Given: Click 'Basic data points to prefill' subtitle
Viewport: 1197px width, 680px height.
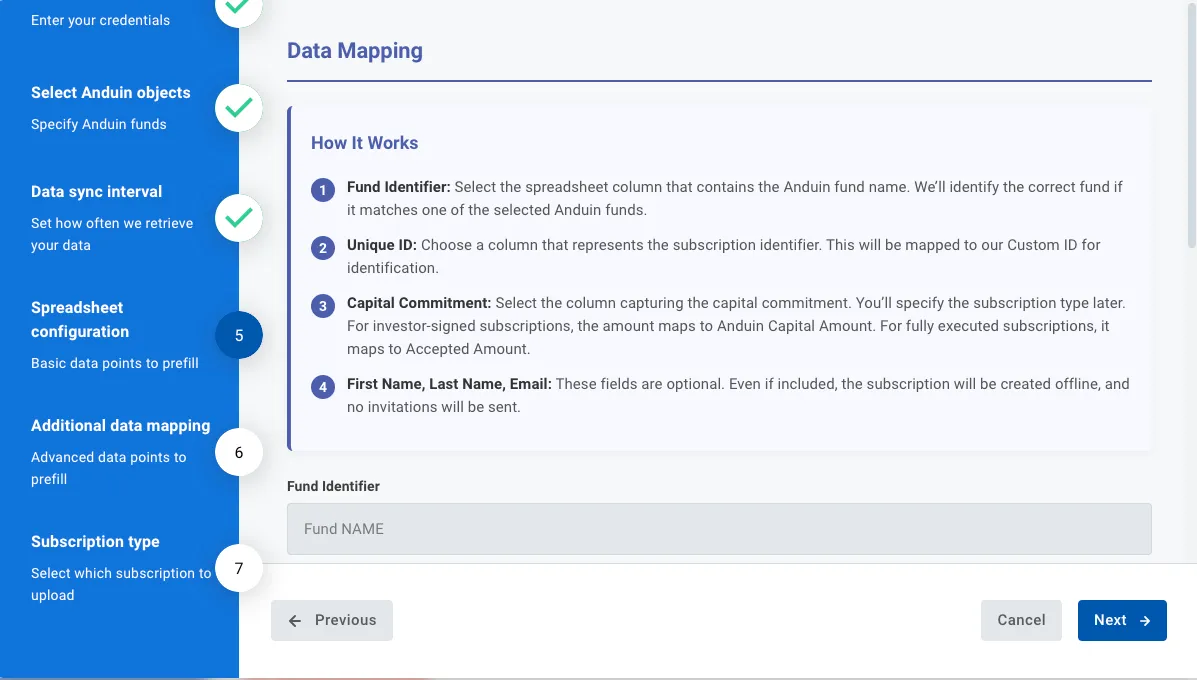Looking at the screenshot, I should click(115, 363).
